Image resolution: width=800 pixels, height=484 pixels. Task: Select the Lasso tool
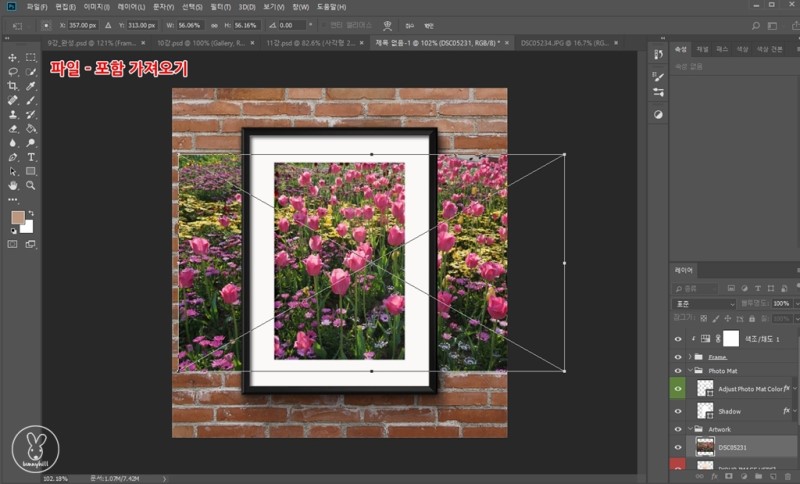click(13, 72)
